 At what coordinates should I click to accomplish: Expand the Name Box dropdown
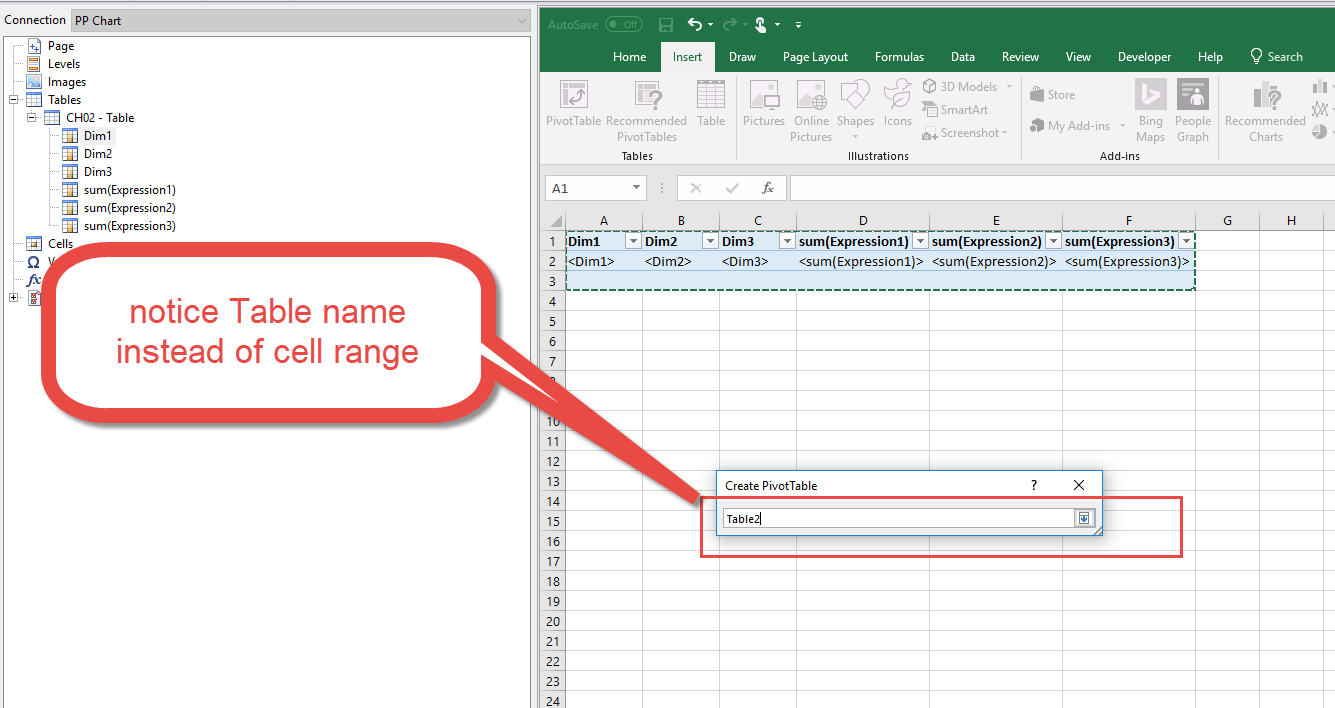click(x=637, y=188)
